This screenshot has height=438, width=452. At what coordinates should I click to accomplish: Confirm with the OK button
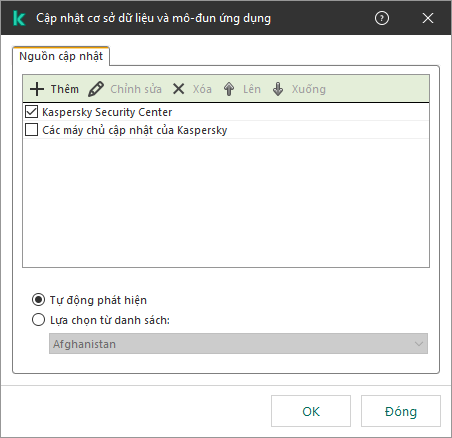pyautogui.click(x=311, y=411)
